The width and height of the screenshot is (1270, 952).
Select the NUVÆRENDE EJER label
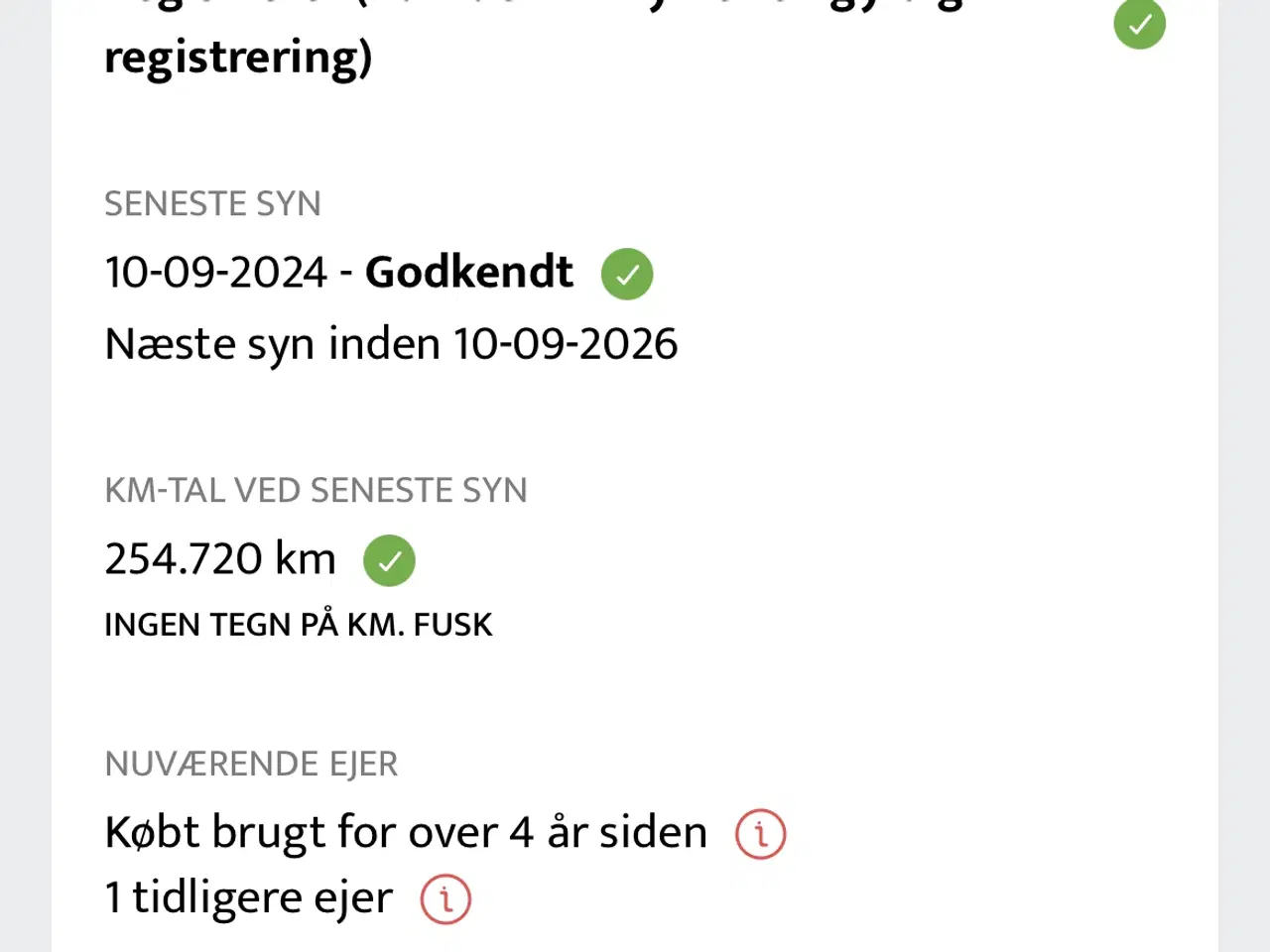point(251,764)
